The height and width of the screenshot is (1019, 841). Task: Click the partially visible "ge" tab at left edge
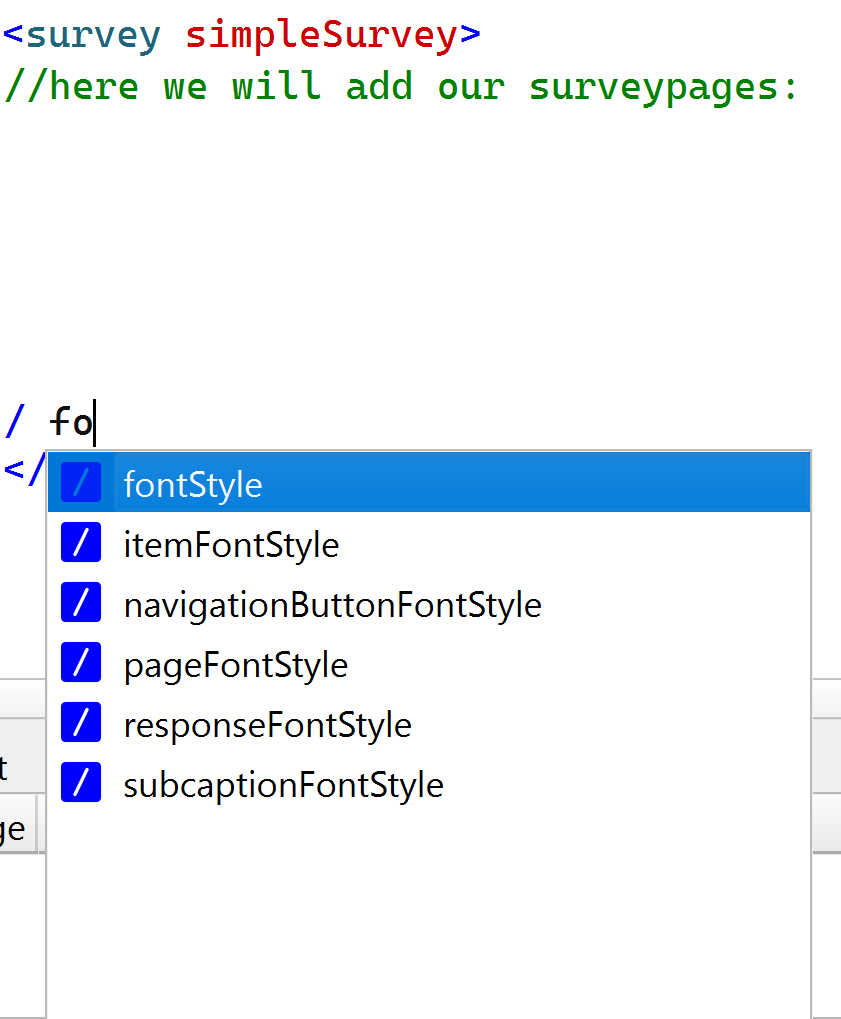coord(14,829)
